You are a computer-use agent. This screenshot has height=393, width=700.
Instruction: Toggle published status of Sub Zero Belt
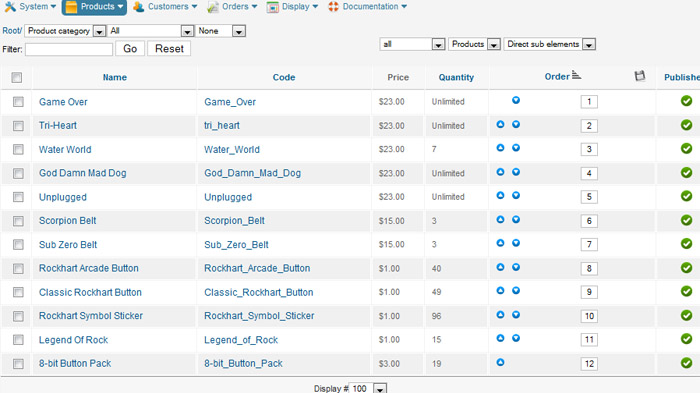[687, 244]
